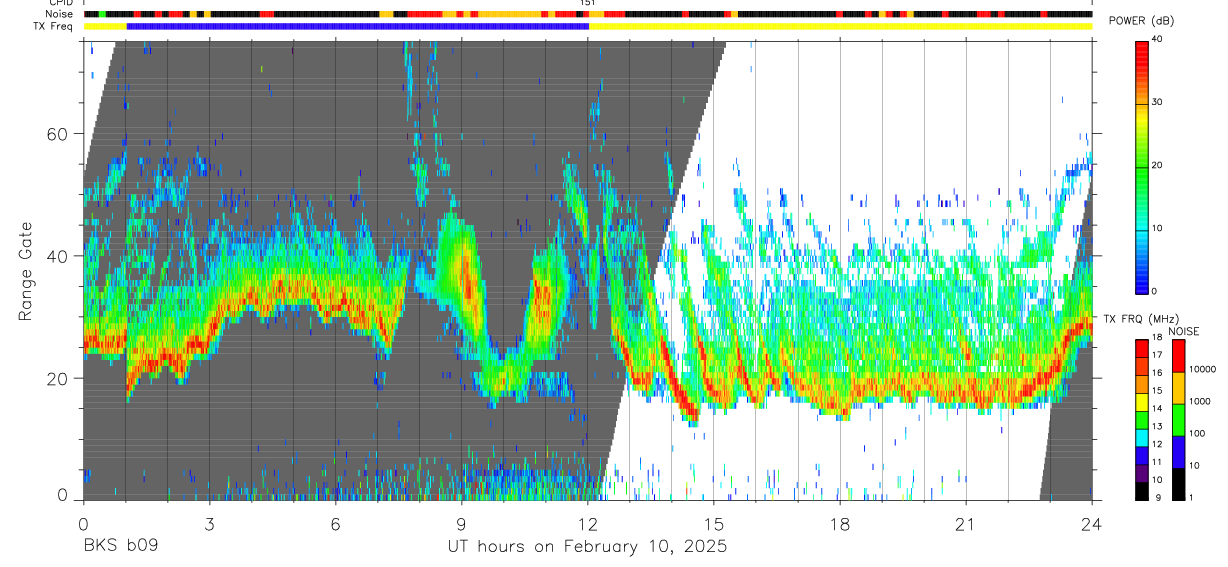1228x567 pixels.
Task: Click the yellow TX Freq strip after 12 UT
Action: click(841, 26)
